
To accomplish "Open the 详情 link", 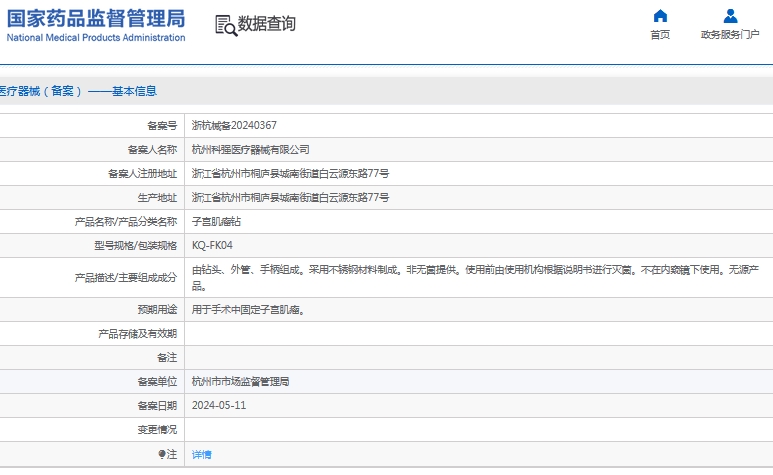I will coord(202,454).
